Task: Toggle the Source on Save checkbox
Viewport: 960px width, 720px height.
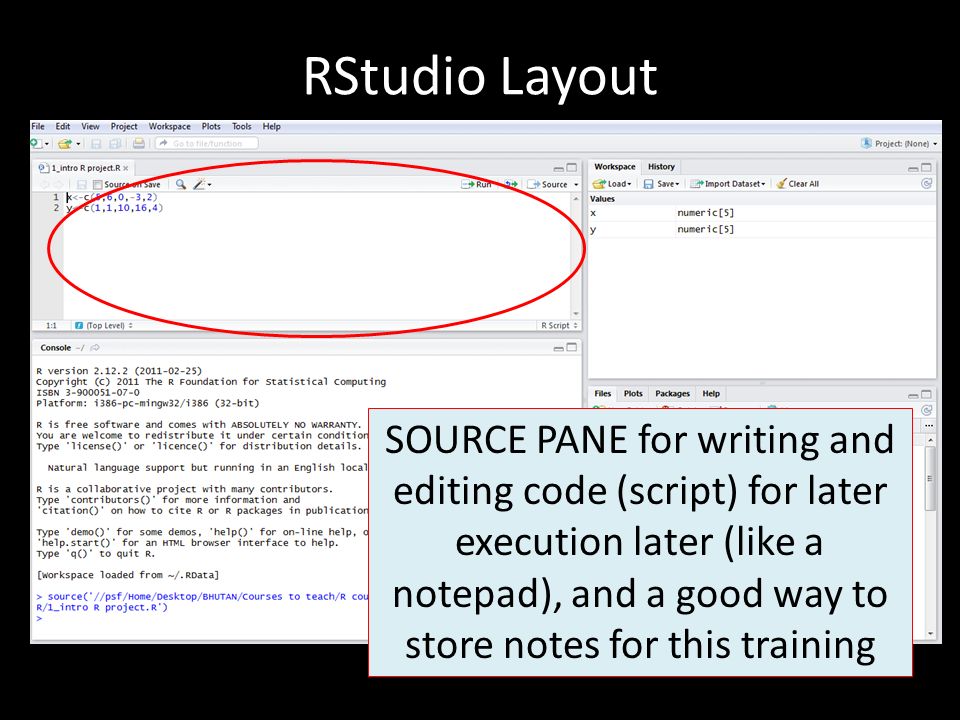Action: (x=97, y=184)
